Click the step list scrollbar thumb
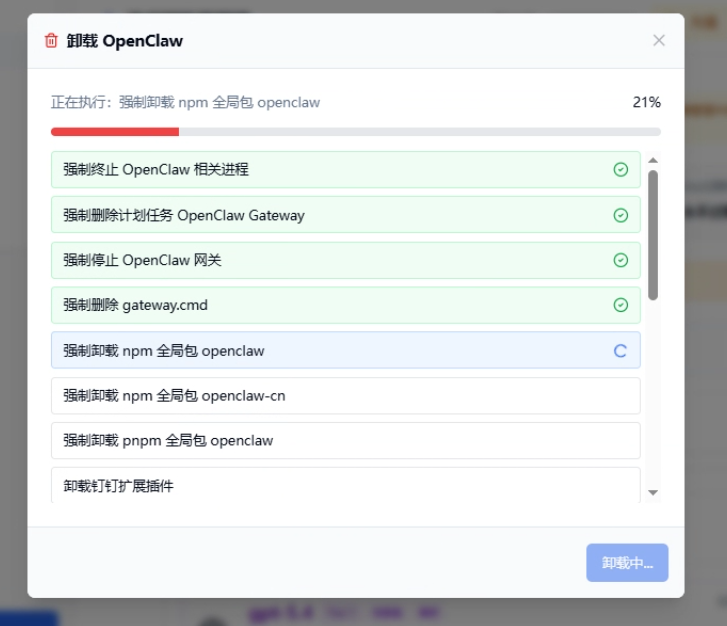 [653, 235]
